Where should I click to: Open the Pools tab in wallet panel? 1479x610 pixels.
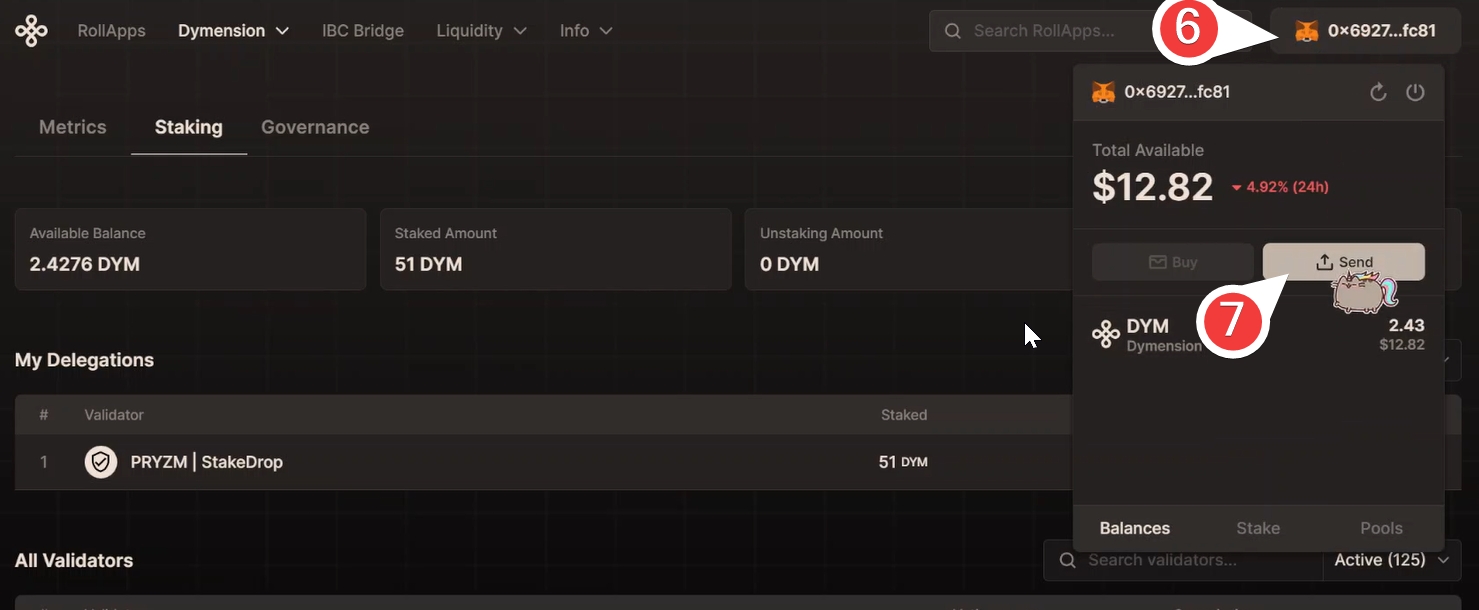tap(1381, 528)
